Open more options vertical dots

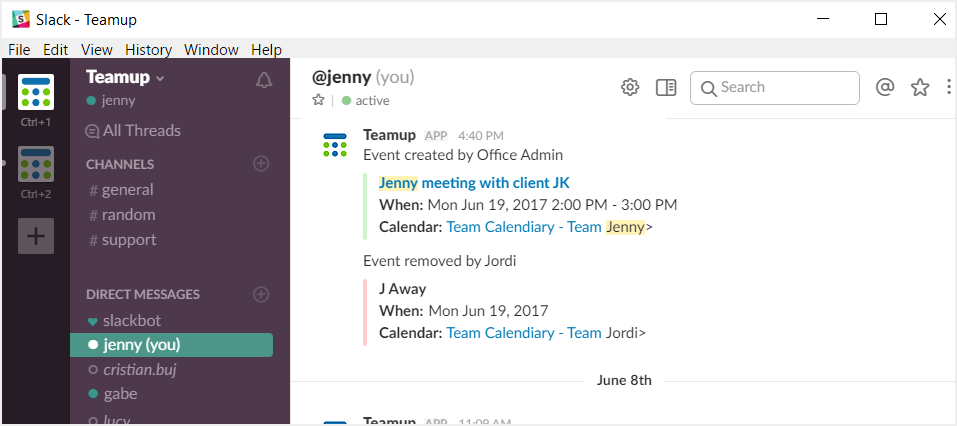click(x=948, y=87)
